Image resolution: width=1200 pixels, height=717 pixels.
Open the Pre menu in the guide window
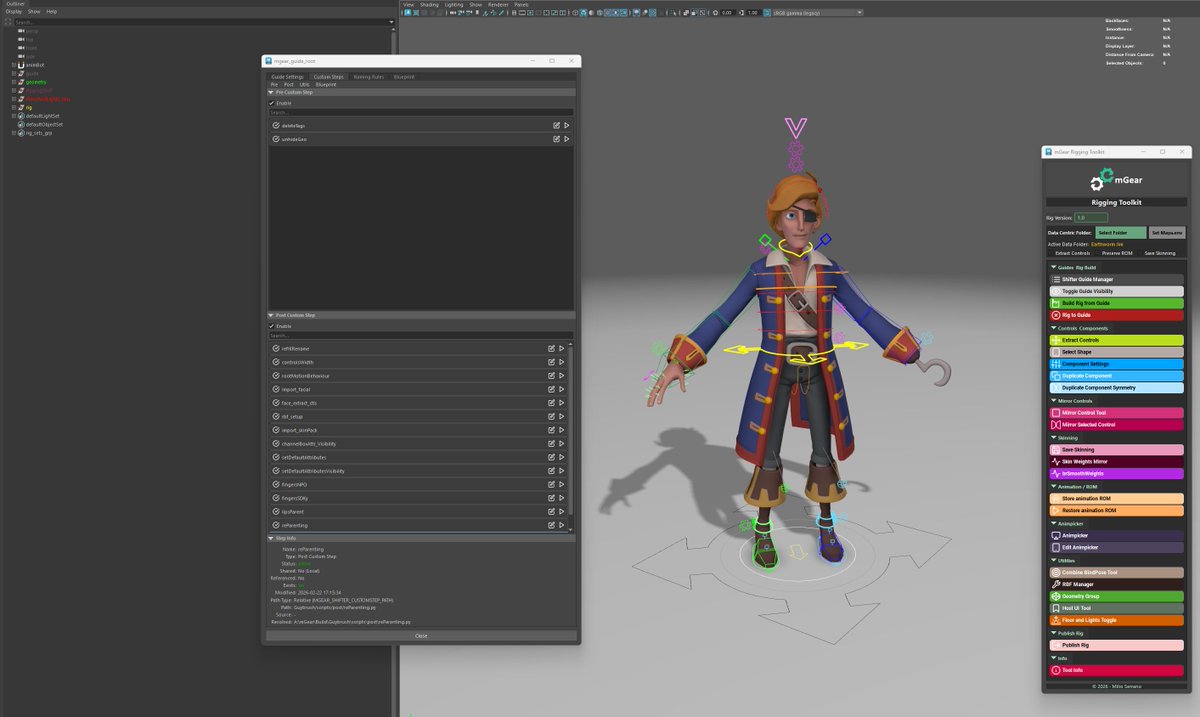274,84
